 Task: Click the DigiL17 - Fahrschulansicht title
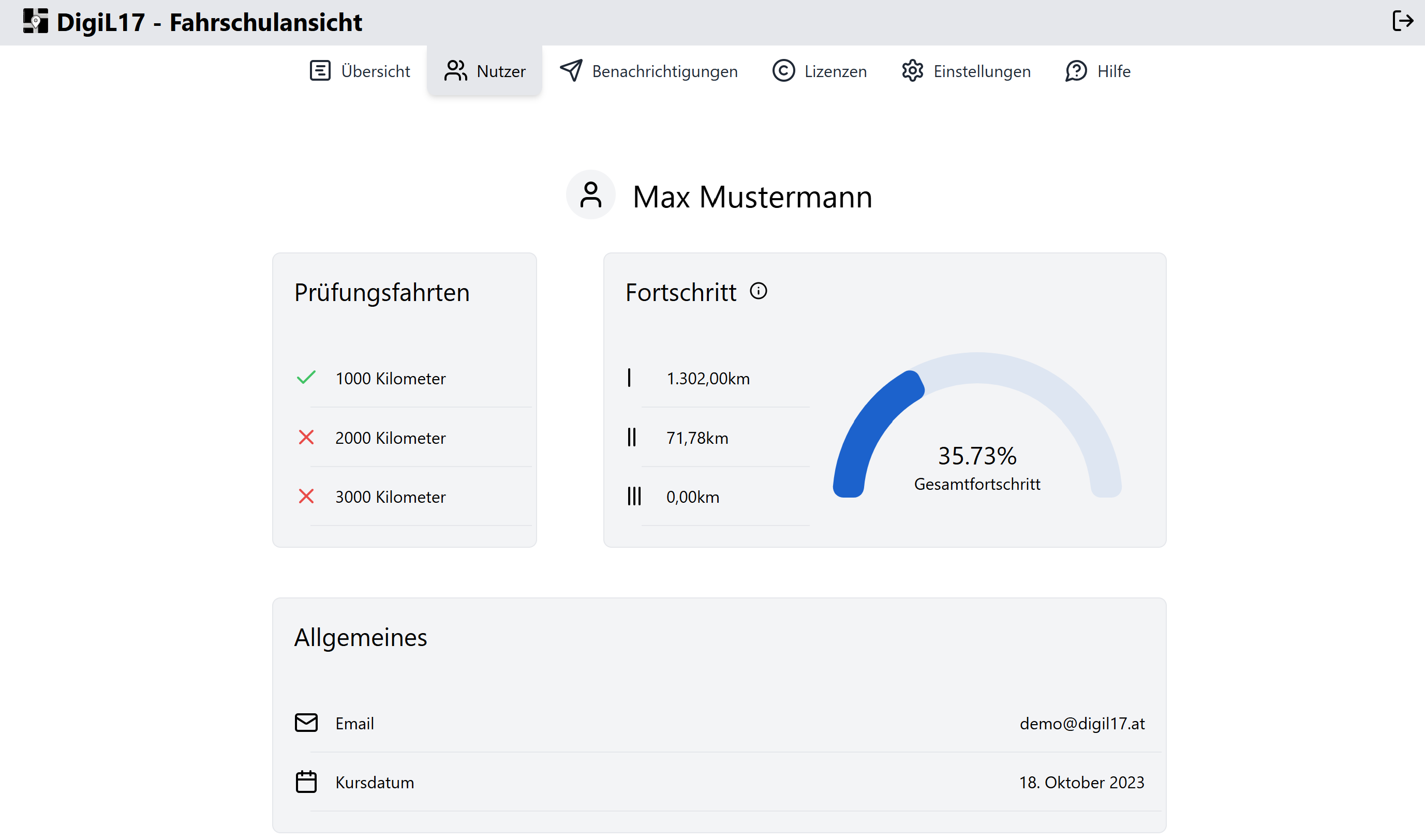coord(210,23)
